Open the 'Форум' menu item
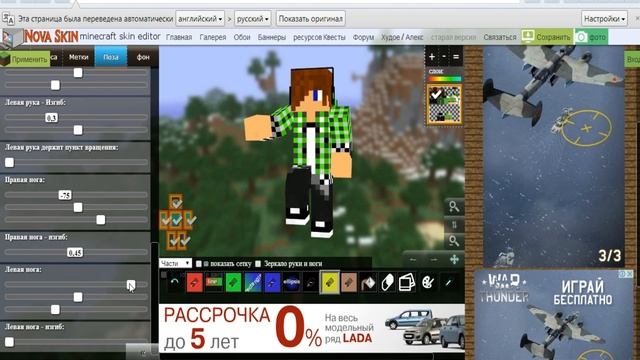The image size is (640, 360). 363,37
